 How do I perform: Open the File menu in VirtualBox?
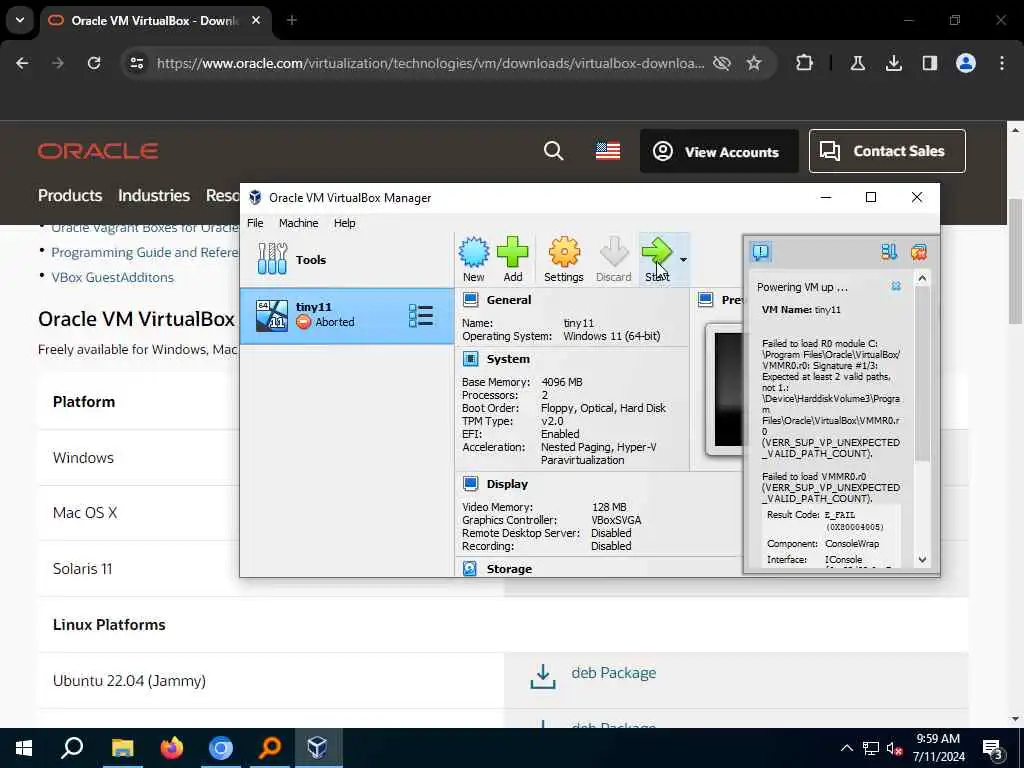(255, 223)
